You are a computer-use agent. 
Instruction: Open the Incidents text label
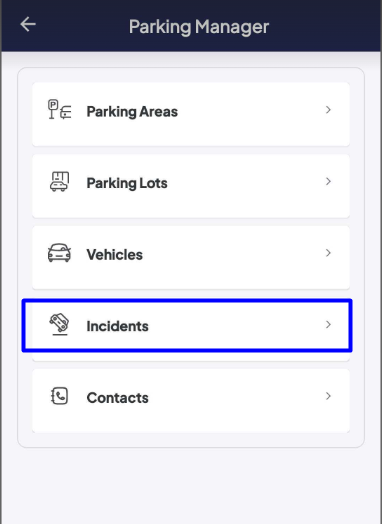[117, 326]
